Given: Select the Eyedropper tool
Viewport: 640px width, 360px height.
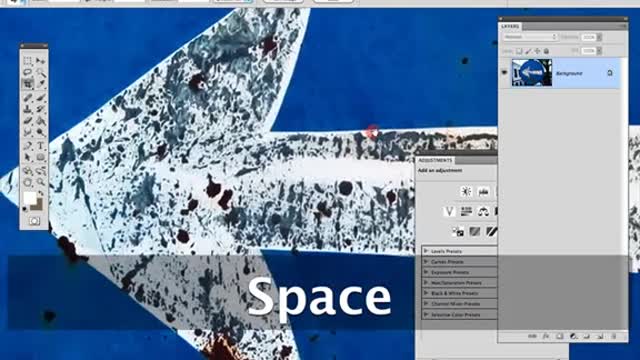Looking at the screenshot, I should [x=40, y=84].
